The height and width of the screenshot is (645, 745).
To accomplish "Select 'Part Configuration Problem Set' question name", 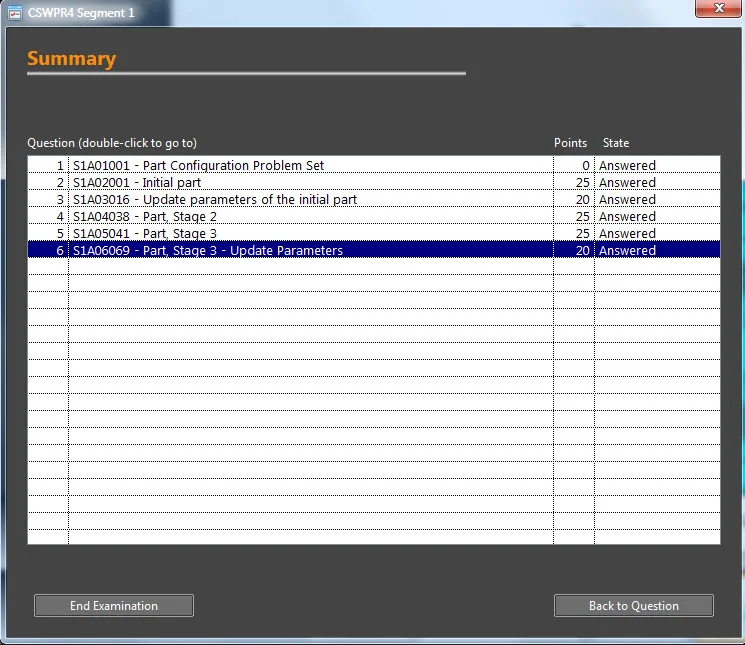I will click(198, 166).
